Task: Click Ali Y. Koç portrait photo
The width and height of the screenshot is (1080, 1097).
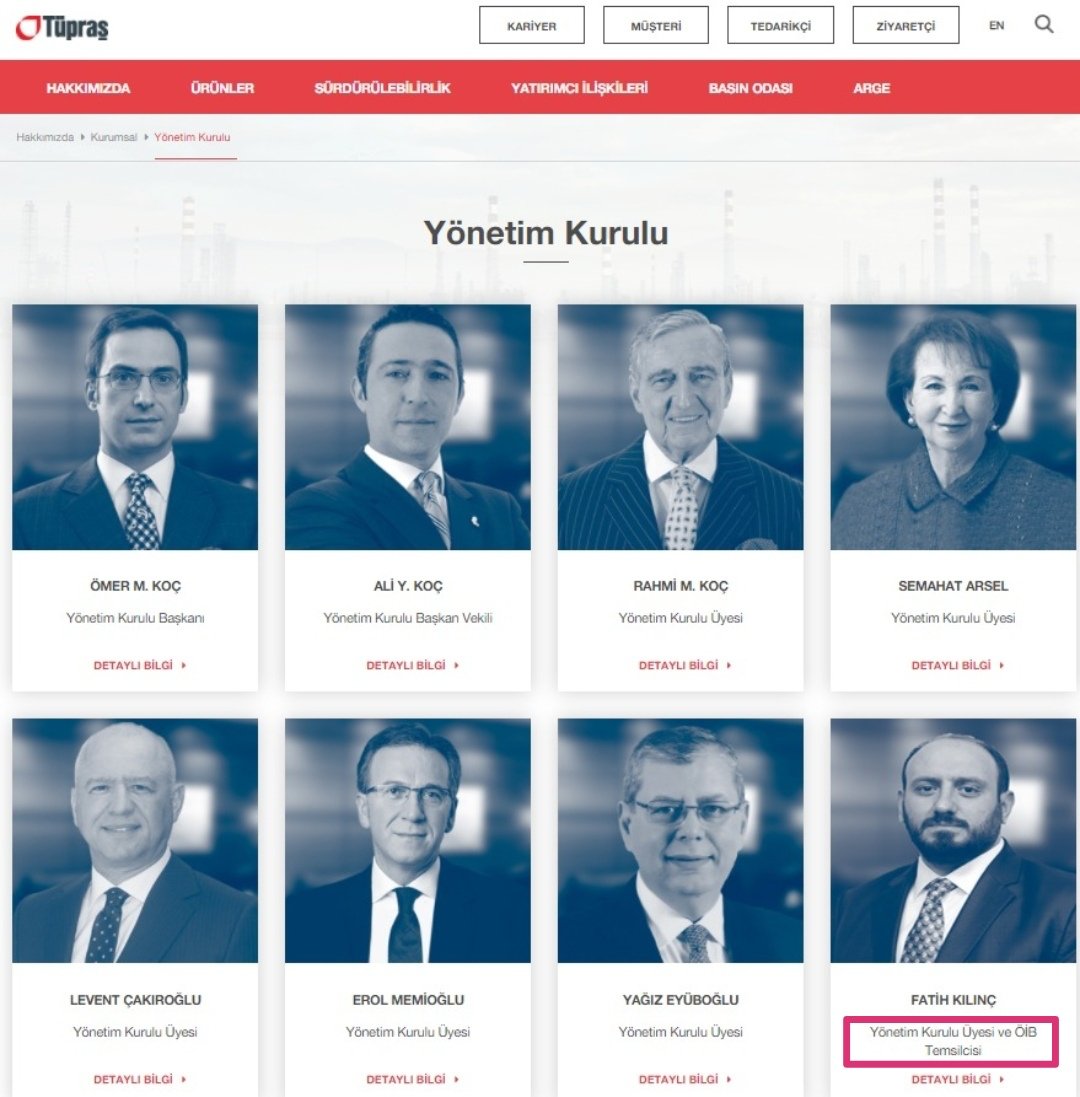Action: coord(408,427)
